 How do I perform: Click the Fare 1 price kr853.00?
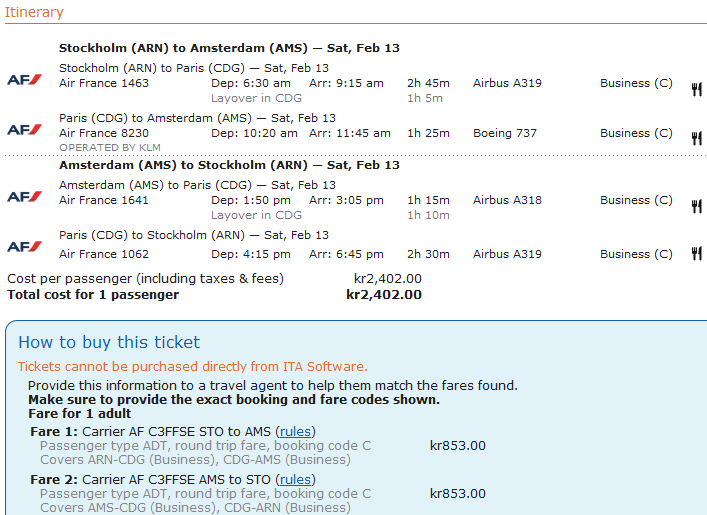457,445
